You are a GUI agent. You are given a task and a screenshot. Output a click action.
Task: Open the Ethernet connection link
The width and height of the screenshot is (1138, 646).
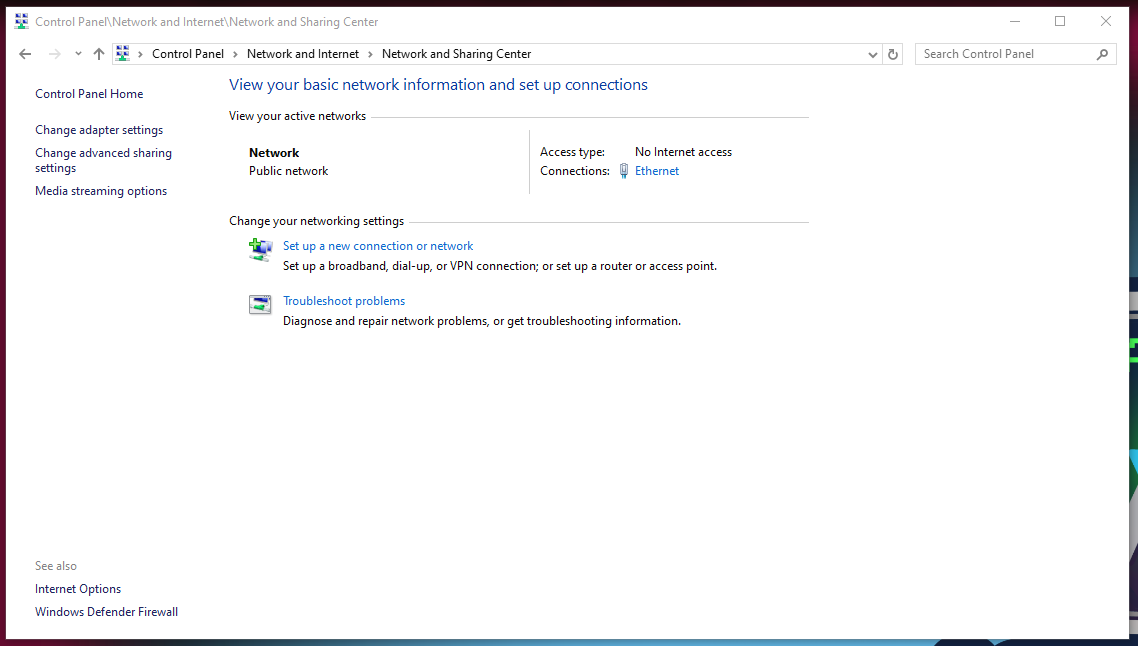(x=657, y=171)
